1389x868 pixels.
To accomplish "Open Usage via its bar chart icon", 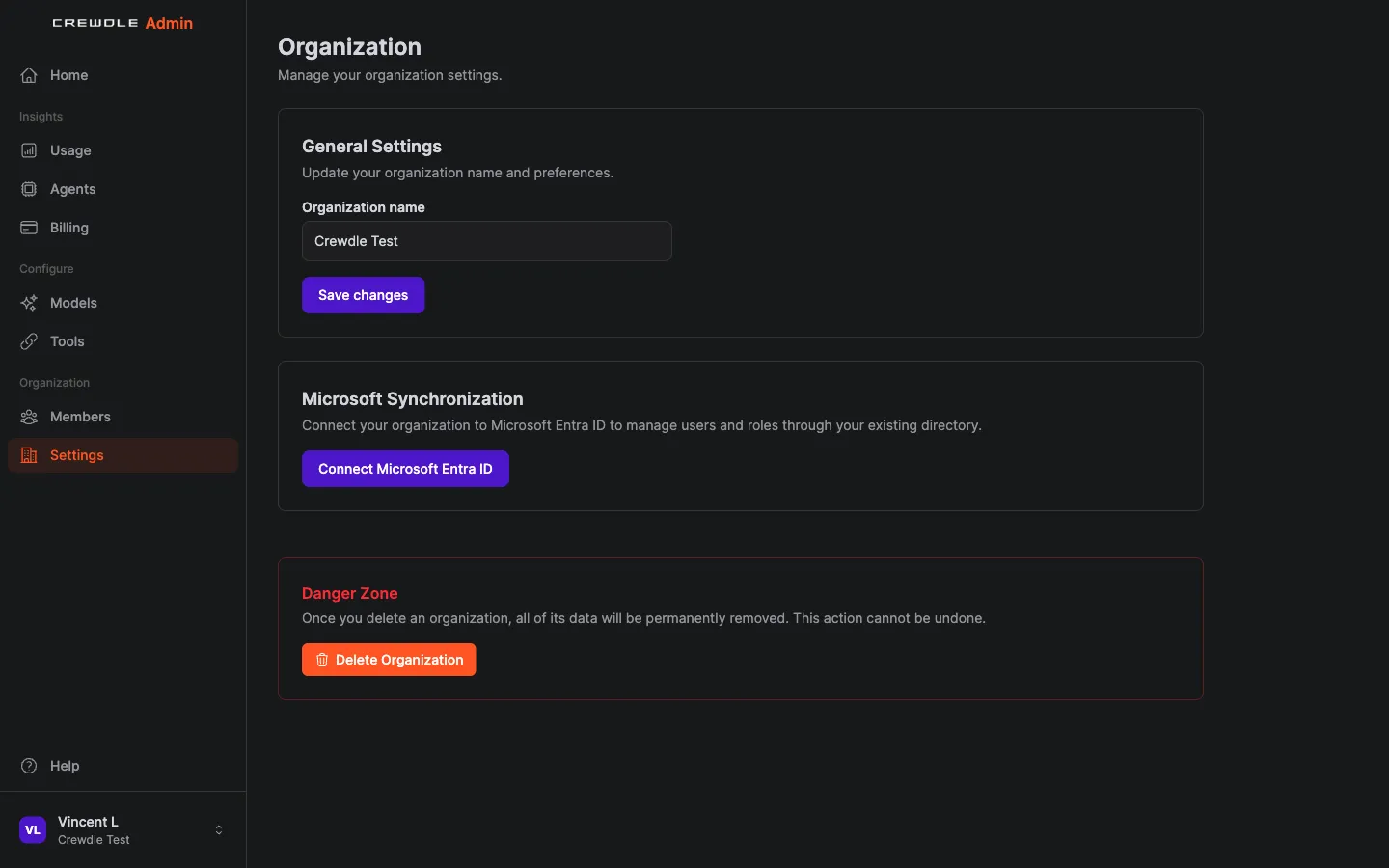I will (x=29, y=150).
